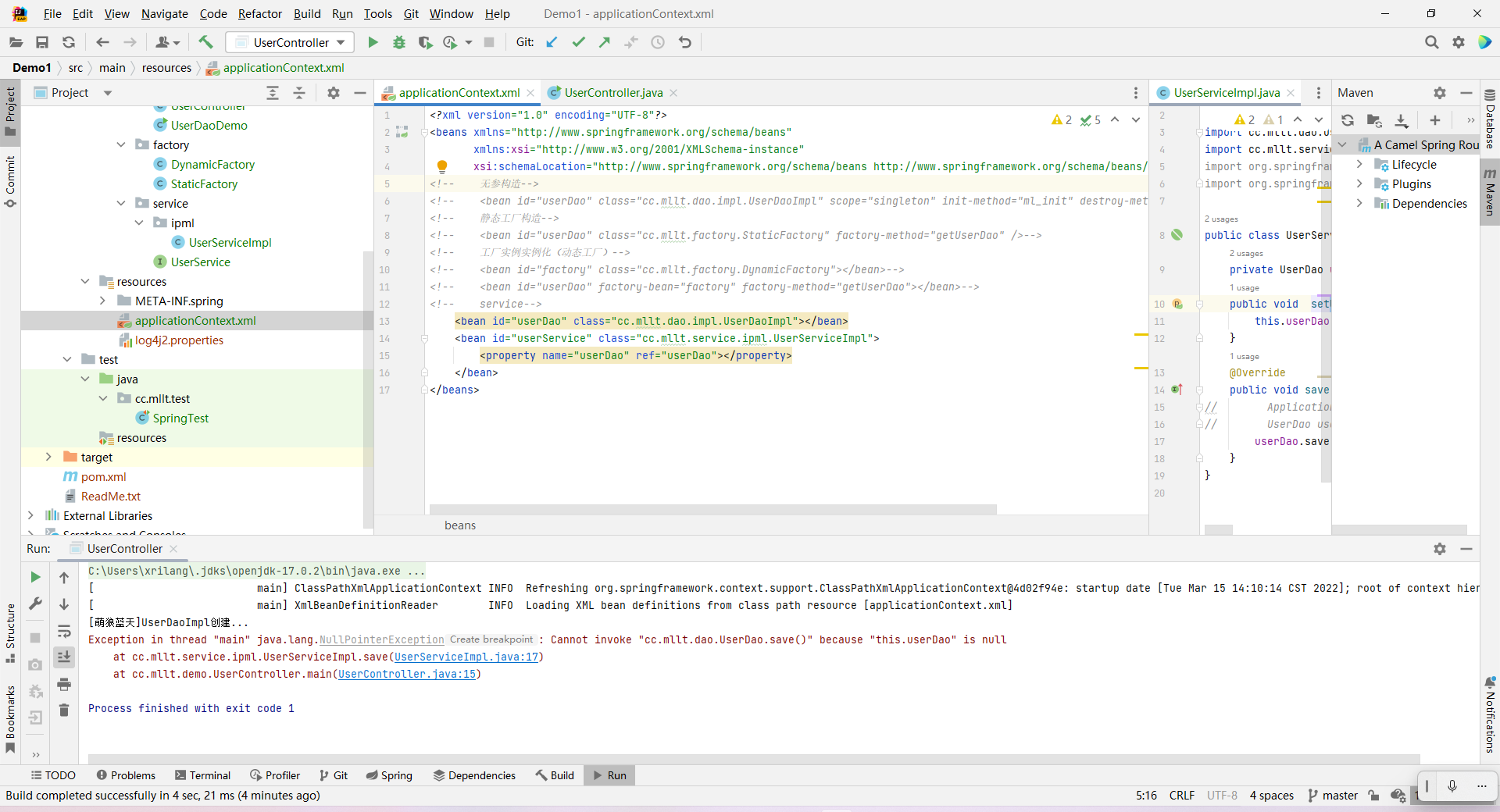This screenshot has height=812, width=1500.
Task: Open the UserServiceImpl.java:17 stack trace link
Action: click(x=466, y=657)
